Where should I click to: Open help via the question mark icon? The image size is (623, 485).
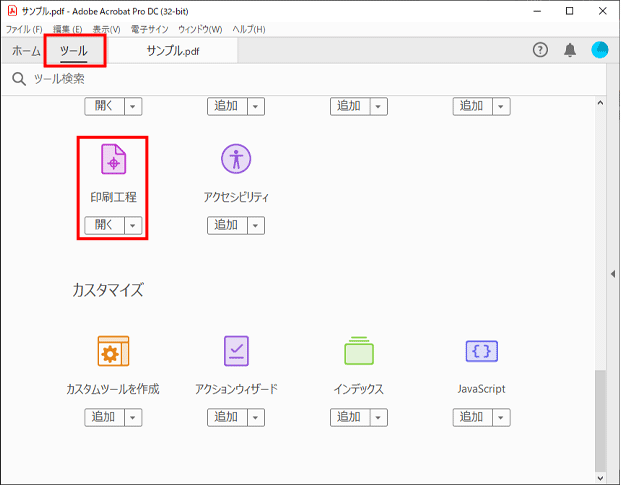click(x=540, y=50)
